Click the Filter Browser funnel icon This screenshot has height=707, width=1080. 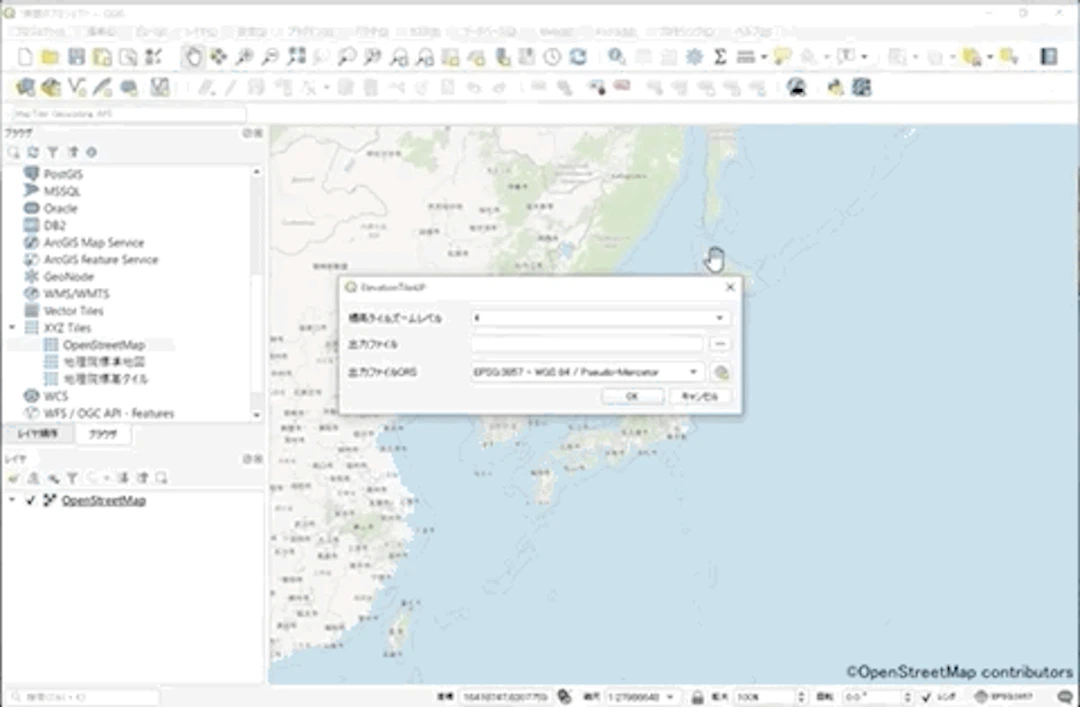click(52, 152)
